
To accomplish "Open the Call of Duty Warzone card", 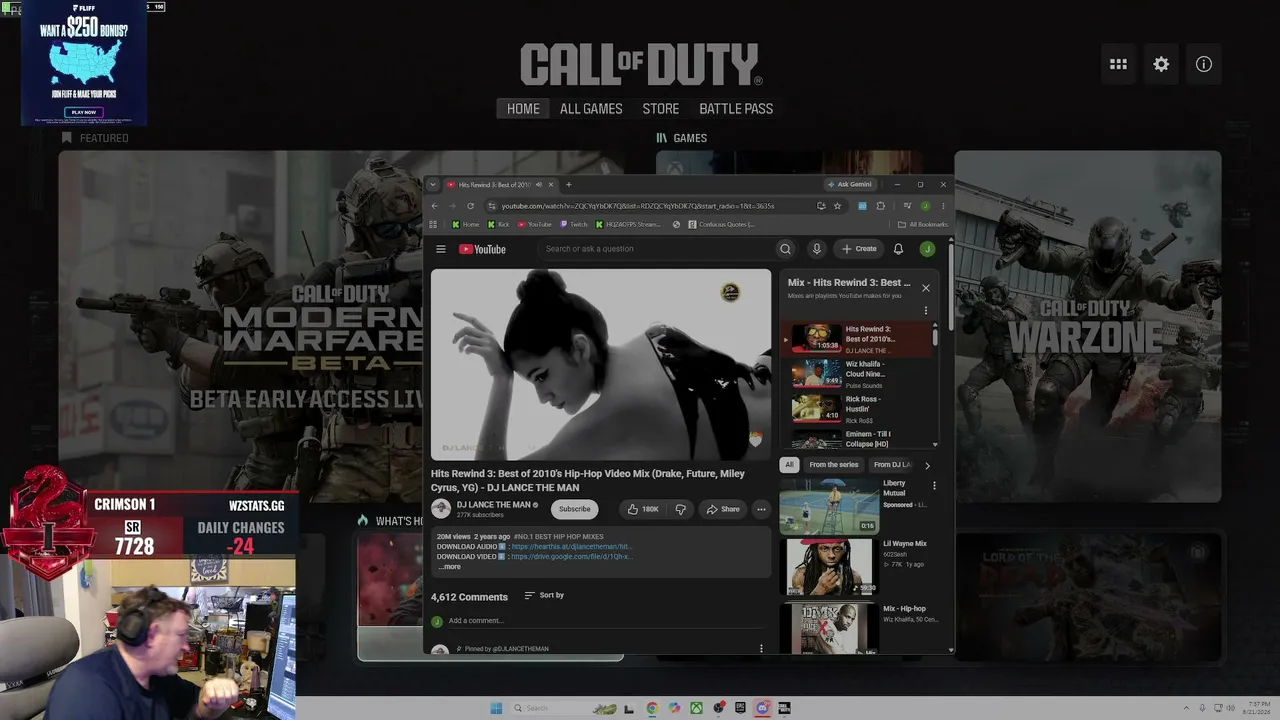I will click(x=1088, y=327).
